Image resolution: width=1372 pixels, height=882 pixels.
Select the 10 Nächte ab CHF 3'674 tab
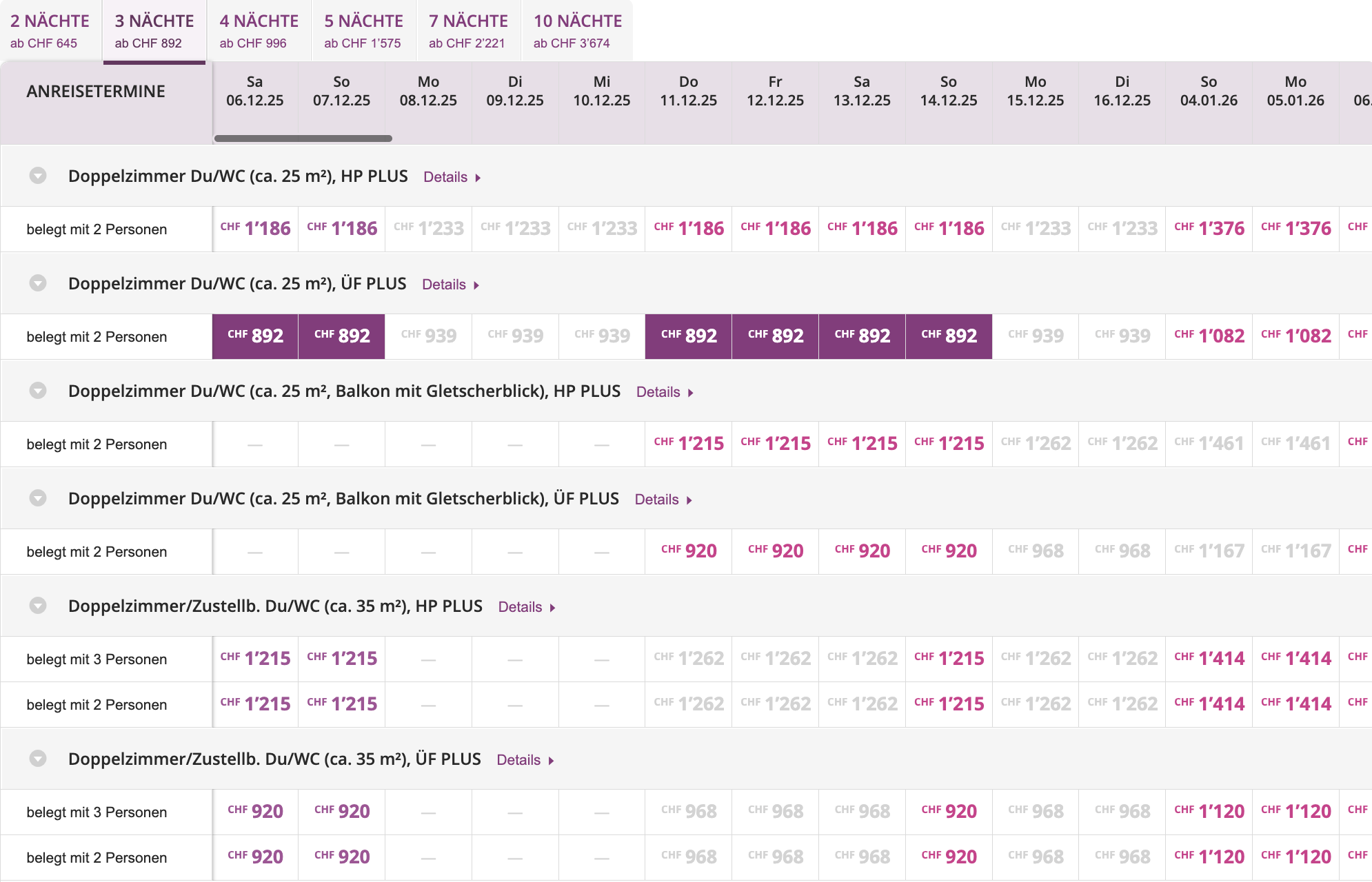(x=578, y=31)
